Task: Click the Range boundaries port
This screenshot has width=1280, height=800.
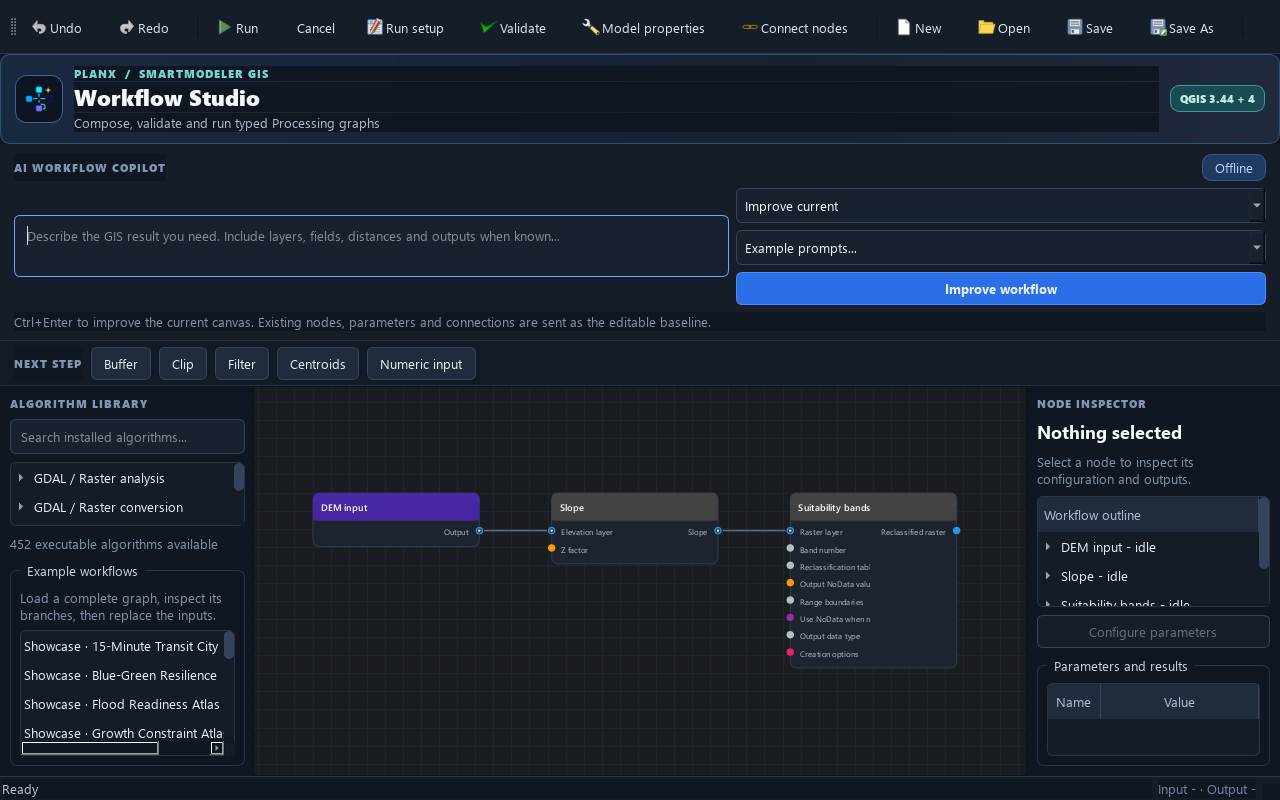Action: (790, 601)
